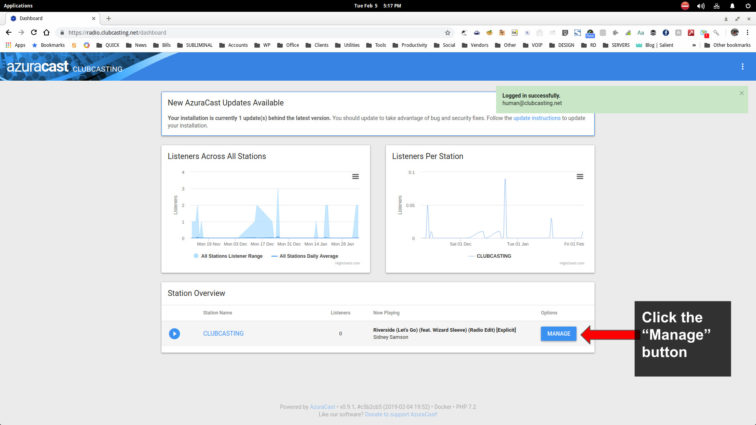Viewport: 756px width, 425px height.
Task: Go to the browser home page icon
Action: point(46,32)
